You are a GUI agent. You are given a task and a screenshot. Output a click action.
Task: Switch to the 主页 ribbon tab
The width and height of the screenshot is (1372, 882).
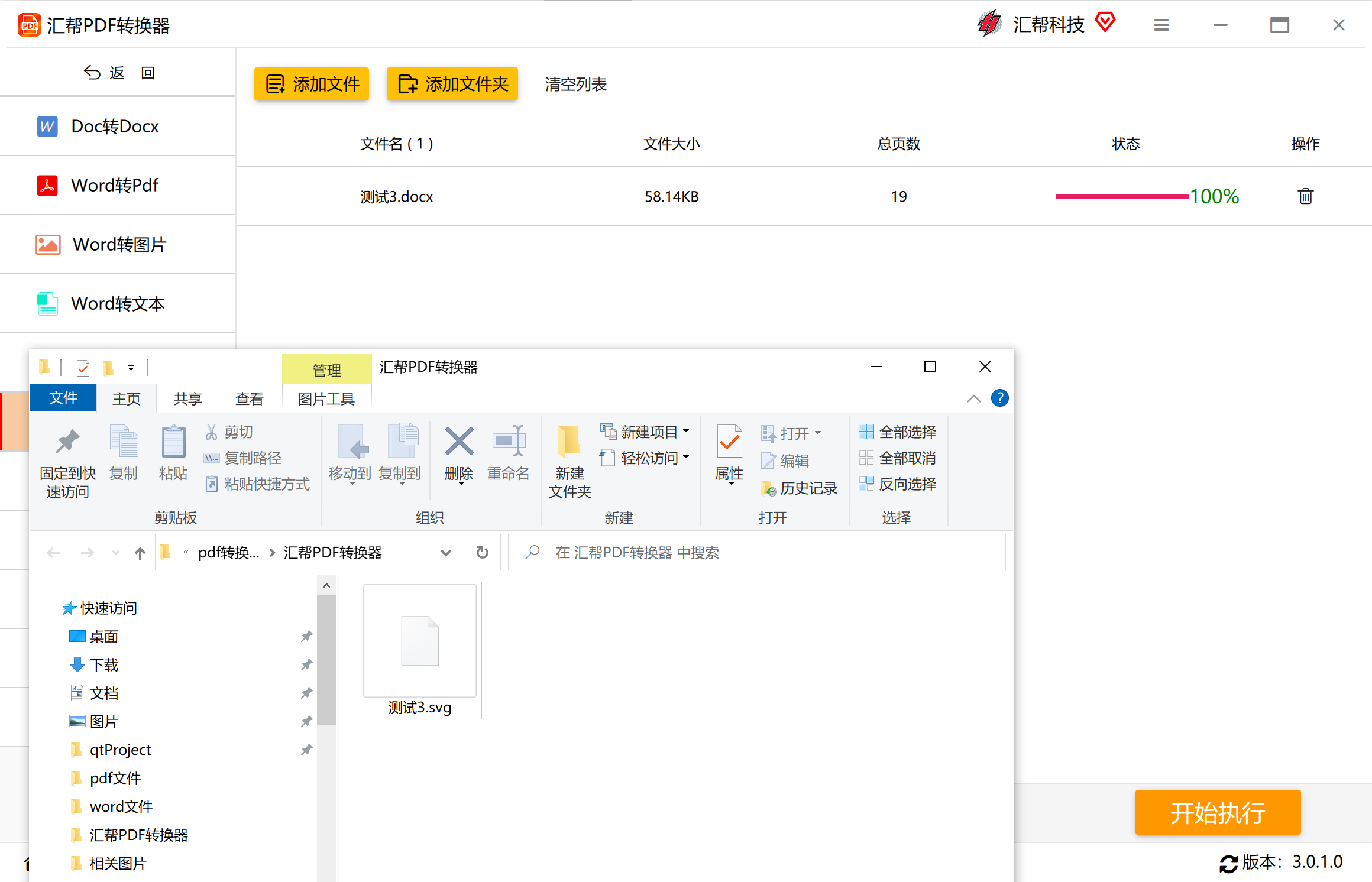tap(127, 398)
